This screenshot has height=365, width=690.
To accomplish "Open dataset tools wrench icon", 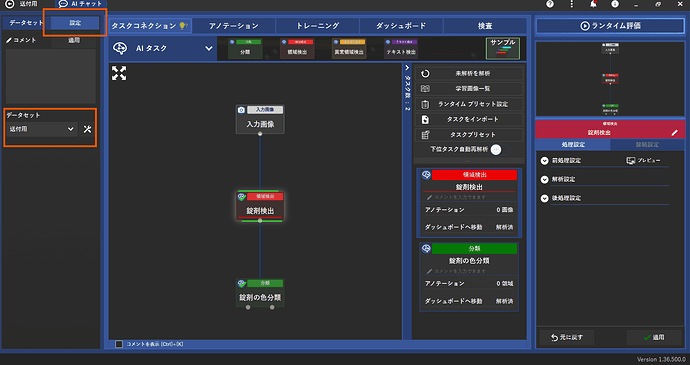I will pyautogui.click(x=87, y=129).
